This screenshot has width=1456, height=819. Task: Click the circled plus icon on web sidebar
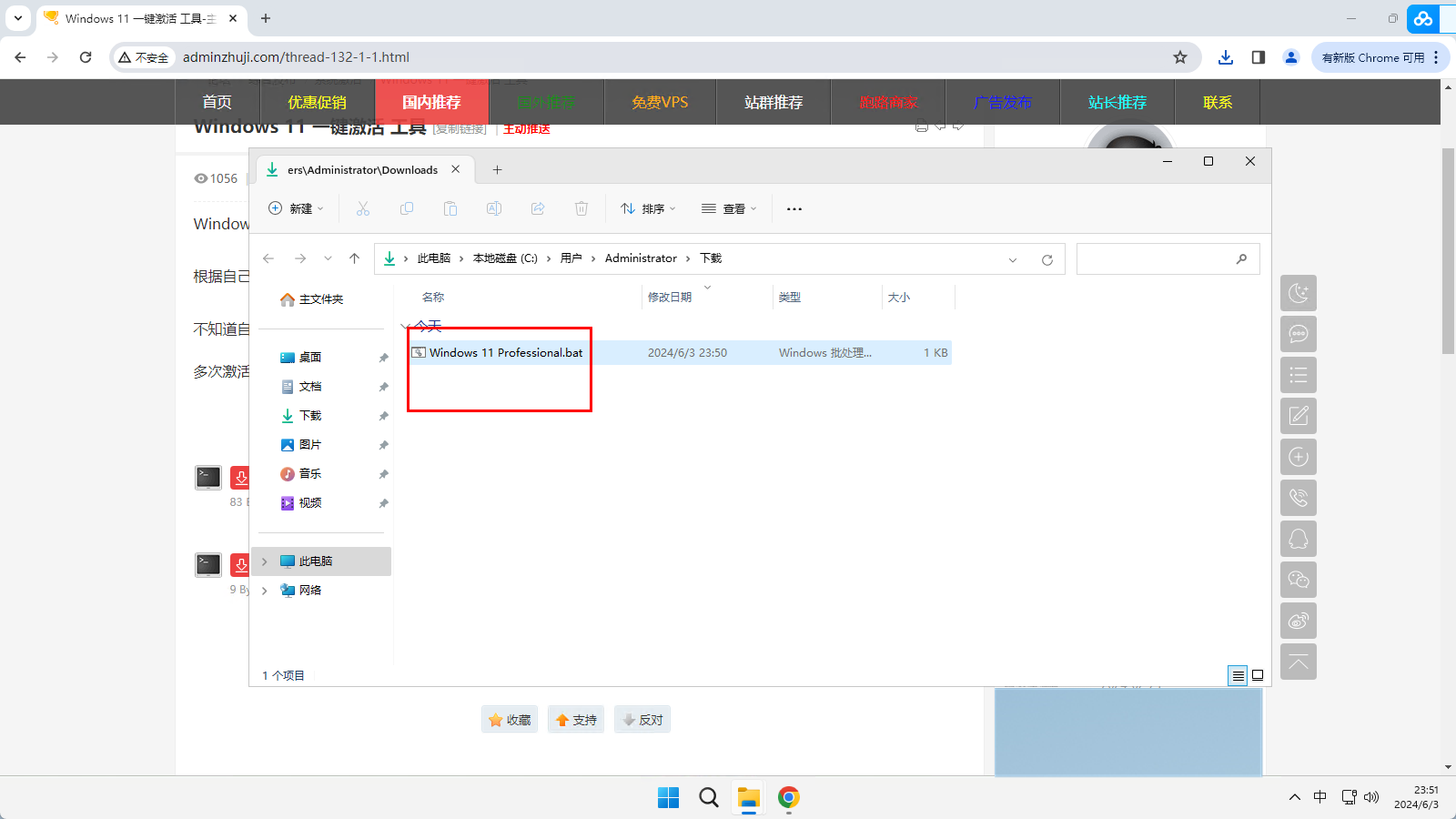coord(1299,457)
